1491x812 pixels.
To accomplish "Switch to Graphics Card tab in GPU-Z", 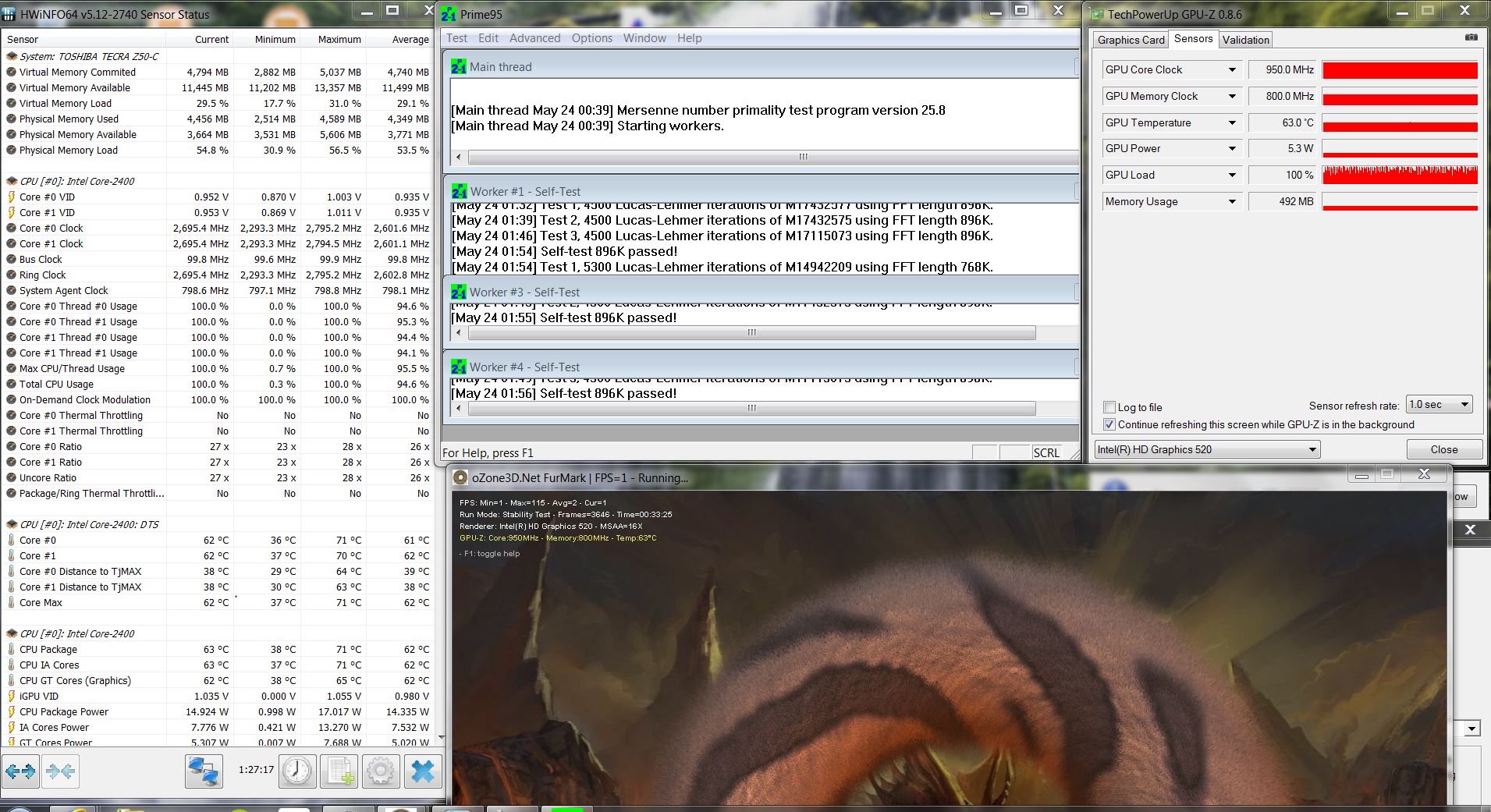I will [x=1131, y=40].
